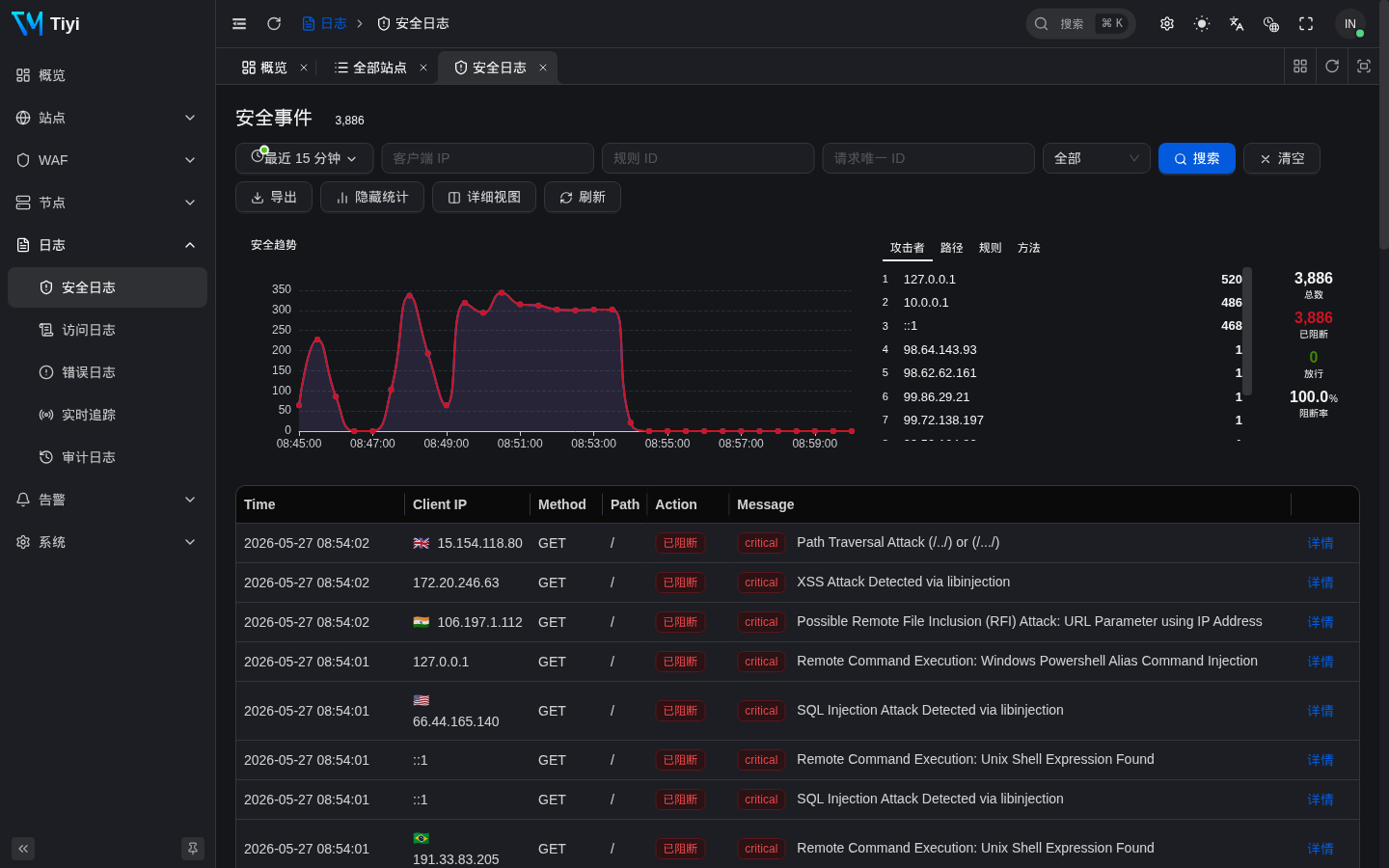Open 概览 in the sidebar

click(107, 75)
